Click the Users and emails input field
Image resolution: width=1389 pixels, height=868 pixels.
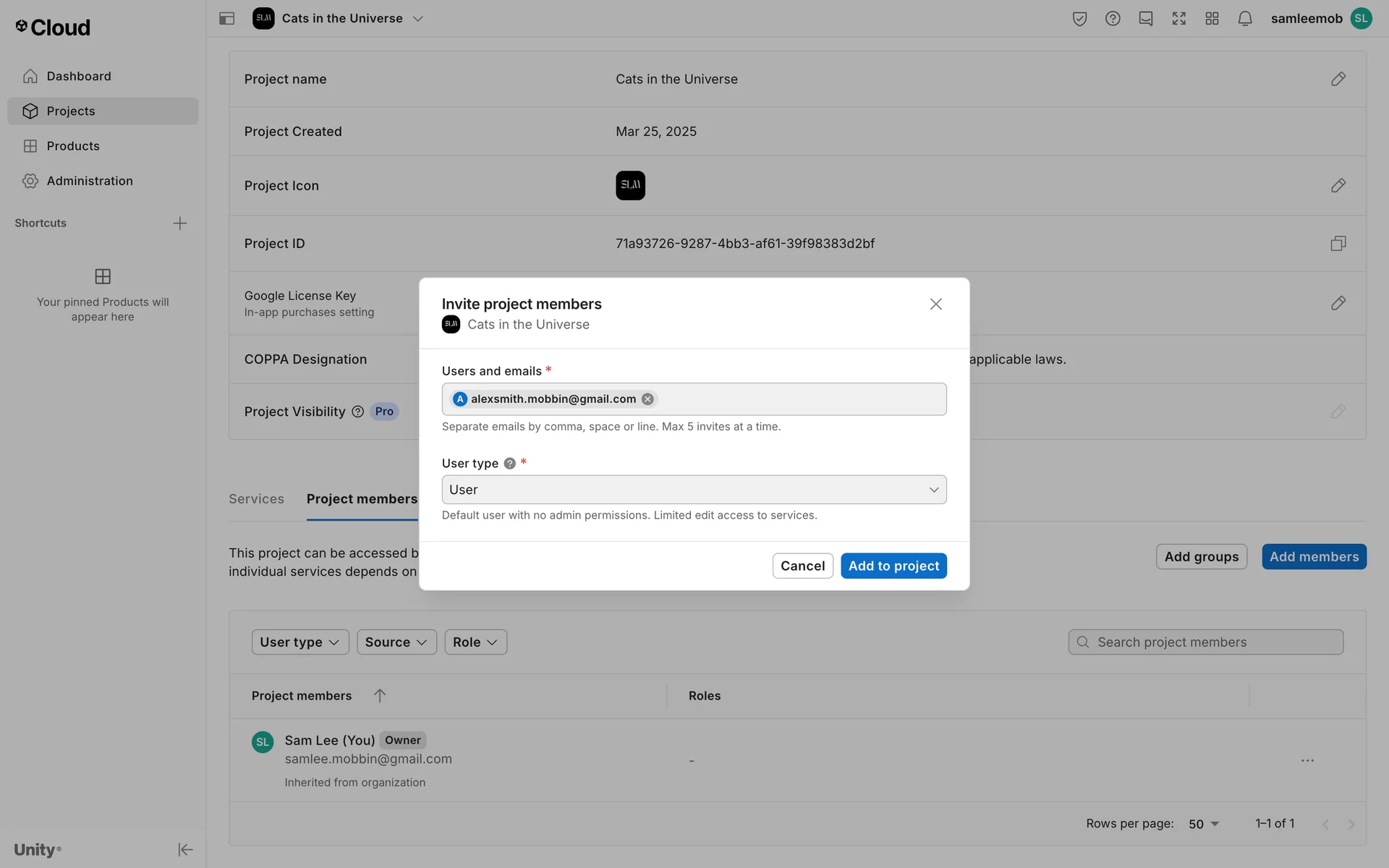[x=796, y=399]
